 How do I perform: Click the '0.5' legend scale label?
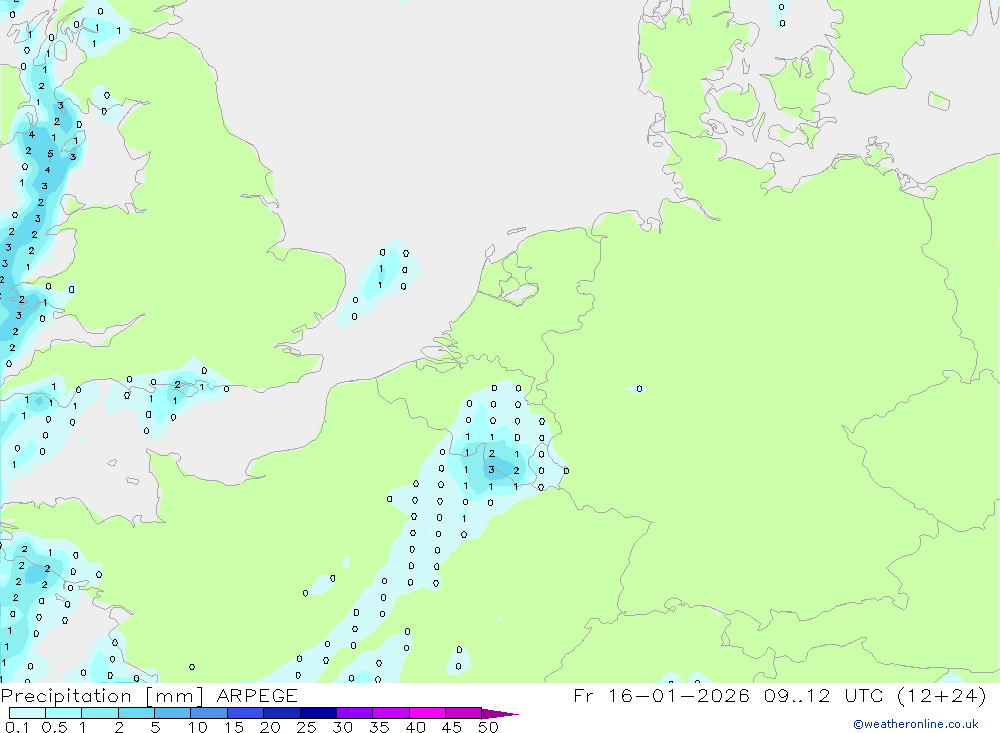(x=54, y=727)
